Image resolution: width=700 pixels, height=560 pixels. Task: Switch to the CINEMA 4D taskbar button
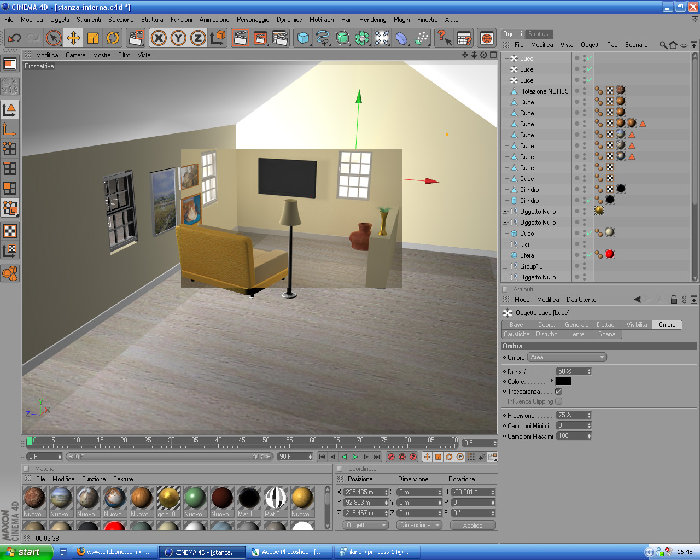pyautogui.click(x=202, y=552)
